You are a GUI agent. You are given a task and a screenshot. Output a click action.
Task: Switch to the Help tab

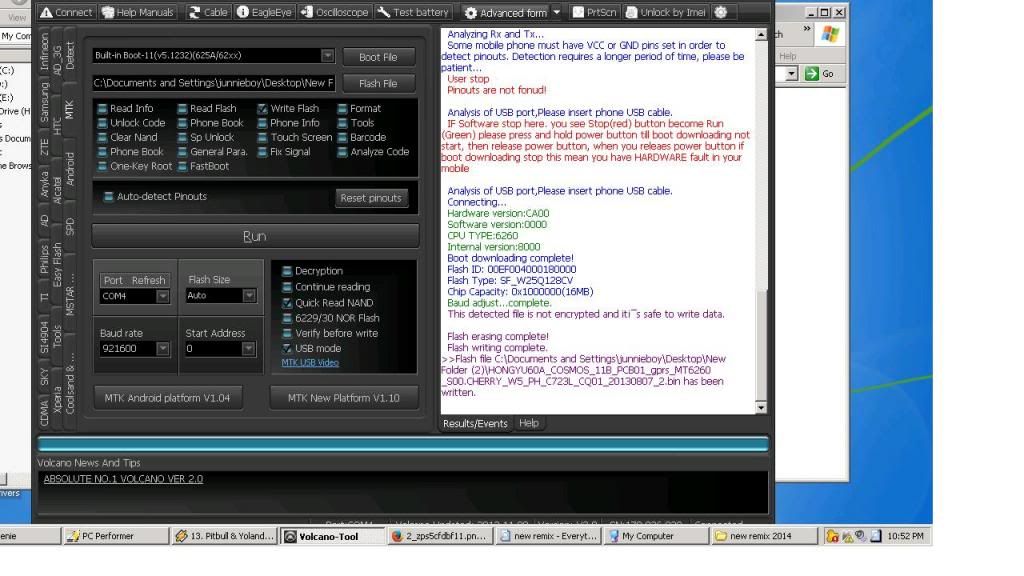coord(529,423)
